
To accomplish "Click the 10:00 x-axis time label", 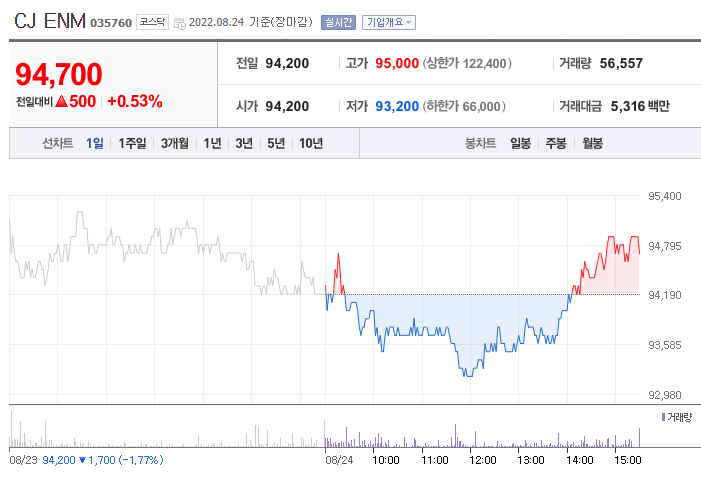I will click(386, 460).
